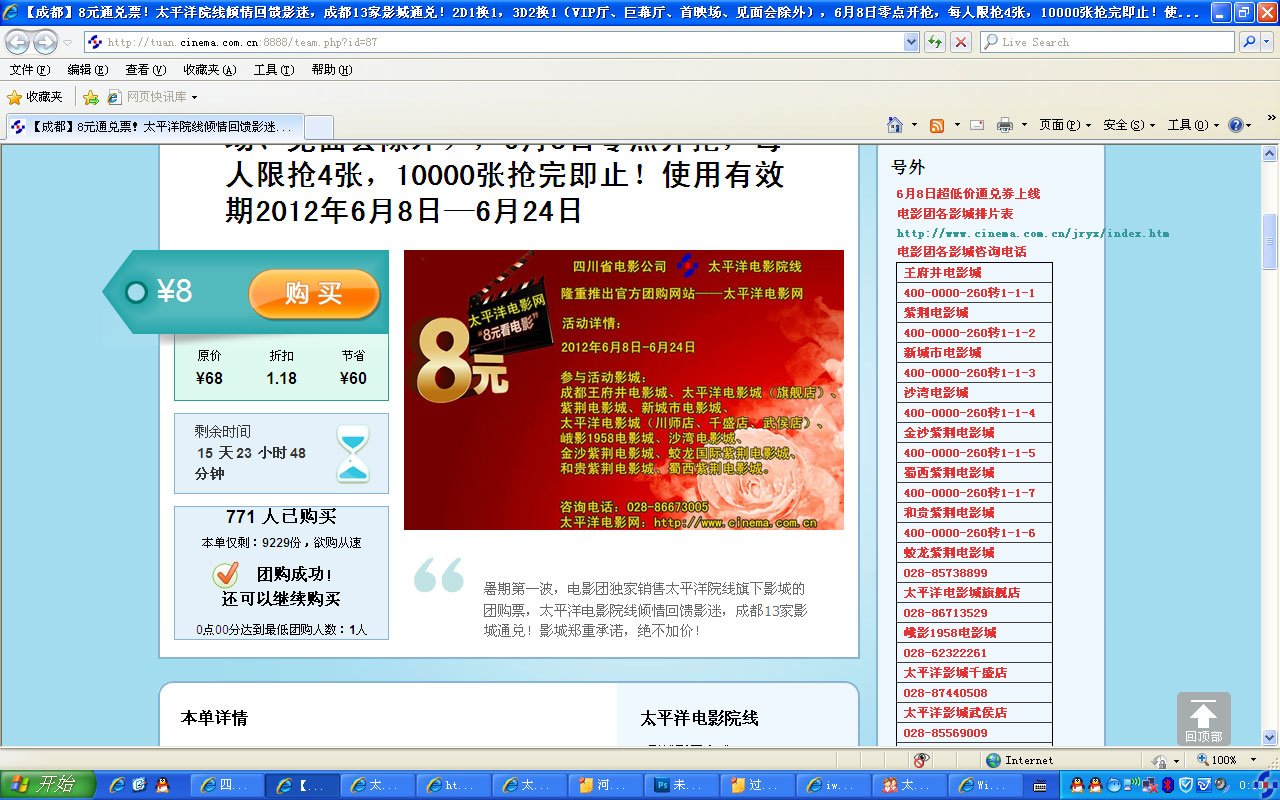This screenshot has width=1280, height=800.
Task: Open the 6月8日超低价通兑券上线 link
Action: 968,194
